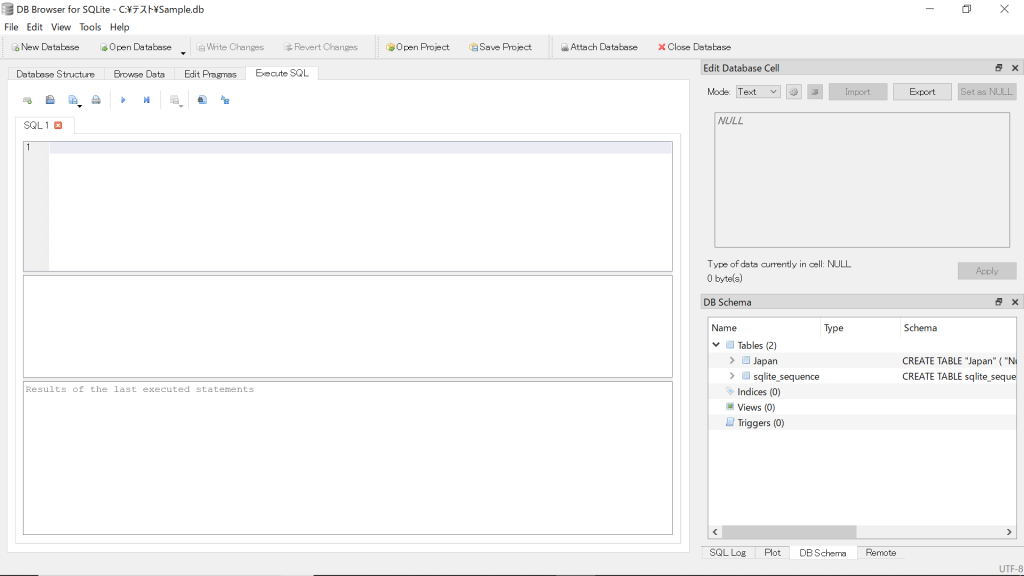Close the SQL 1 tab
1024x576 pixels.
point(58,125)
